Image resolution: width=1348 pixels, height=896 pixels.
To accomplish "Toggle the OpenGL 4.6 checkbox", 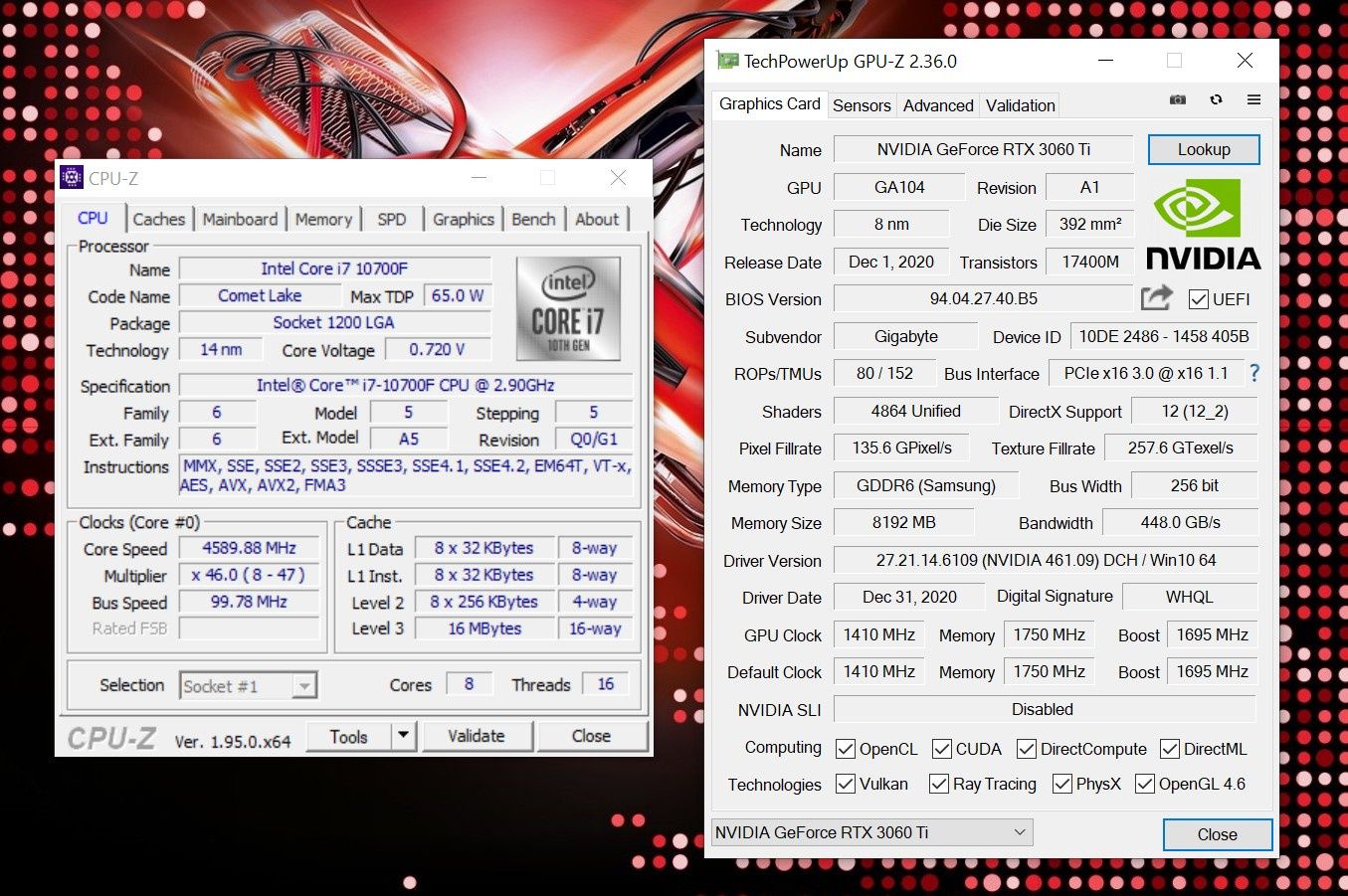I will [1144, 784].
